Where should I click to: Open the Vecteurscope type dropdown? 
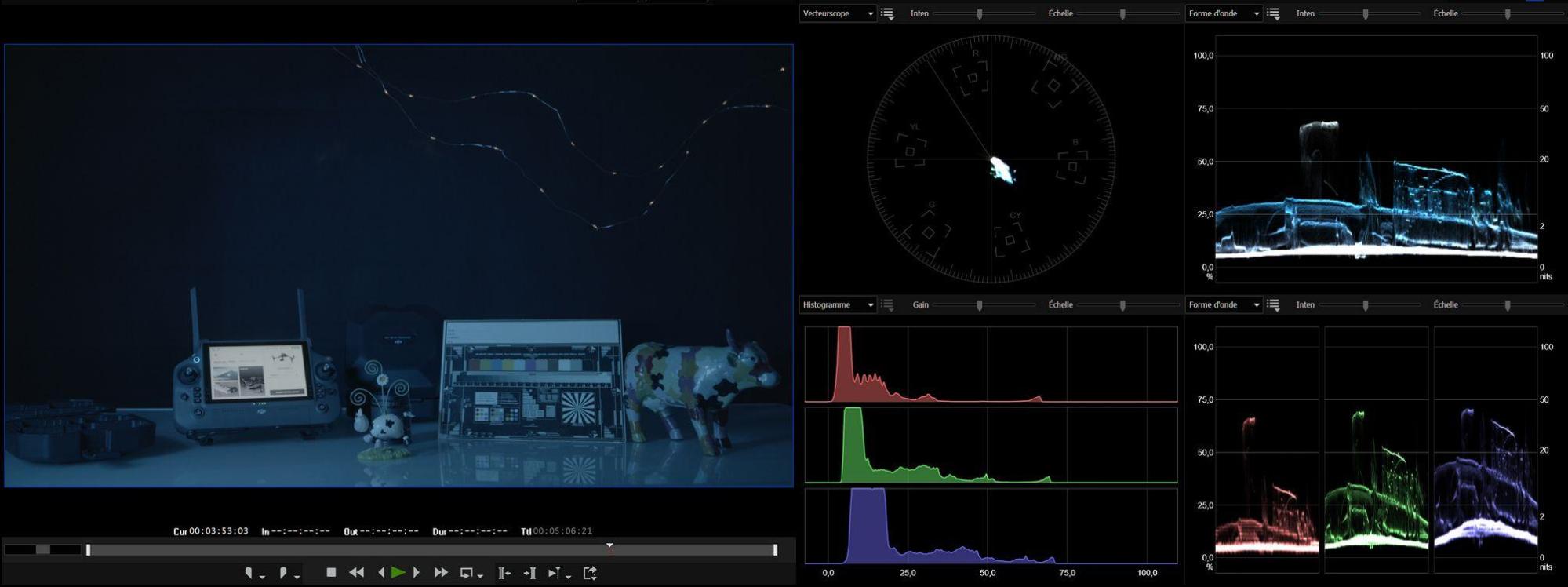837,13
